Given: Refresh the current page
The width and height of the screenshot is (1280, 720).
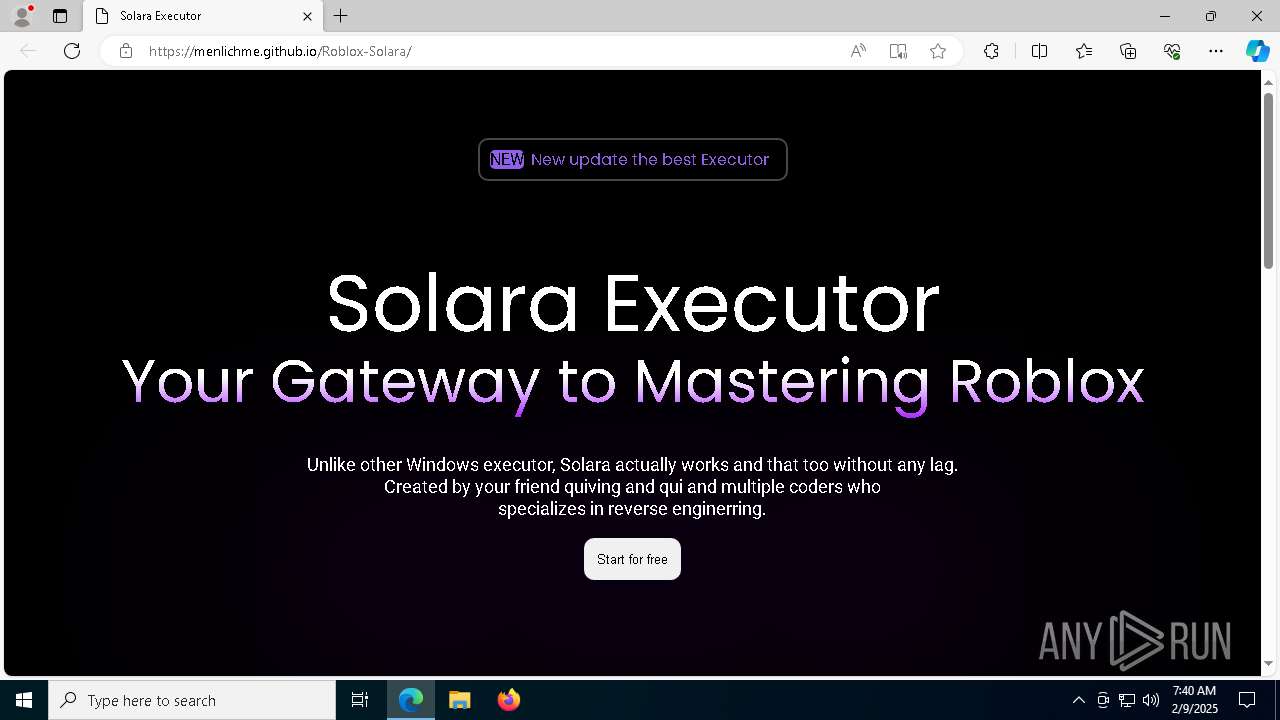Looking at the screenshot, I should (72, 51).
